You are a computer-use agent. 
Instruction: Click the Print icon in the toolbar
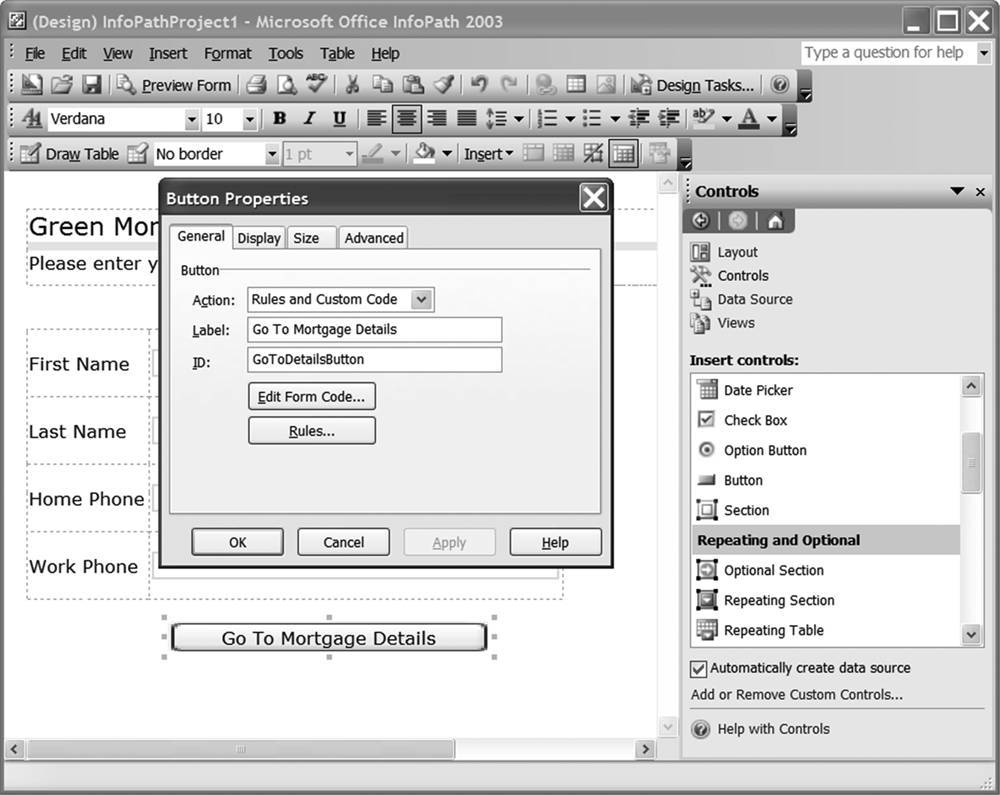pos(256,85)
